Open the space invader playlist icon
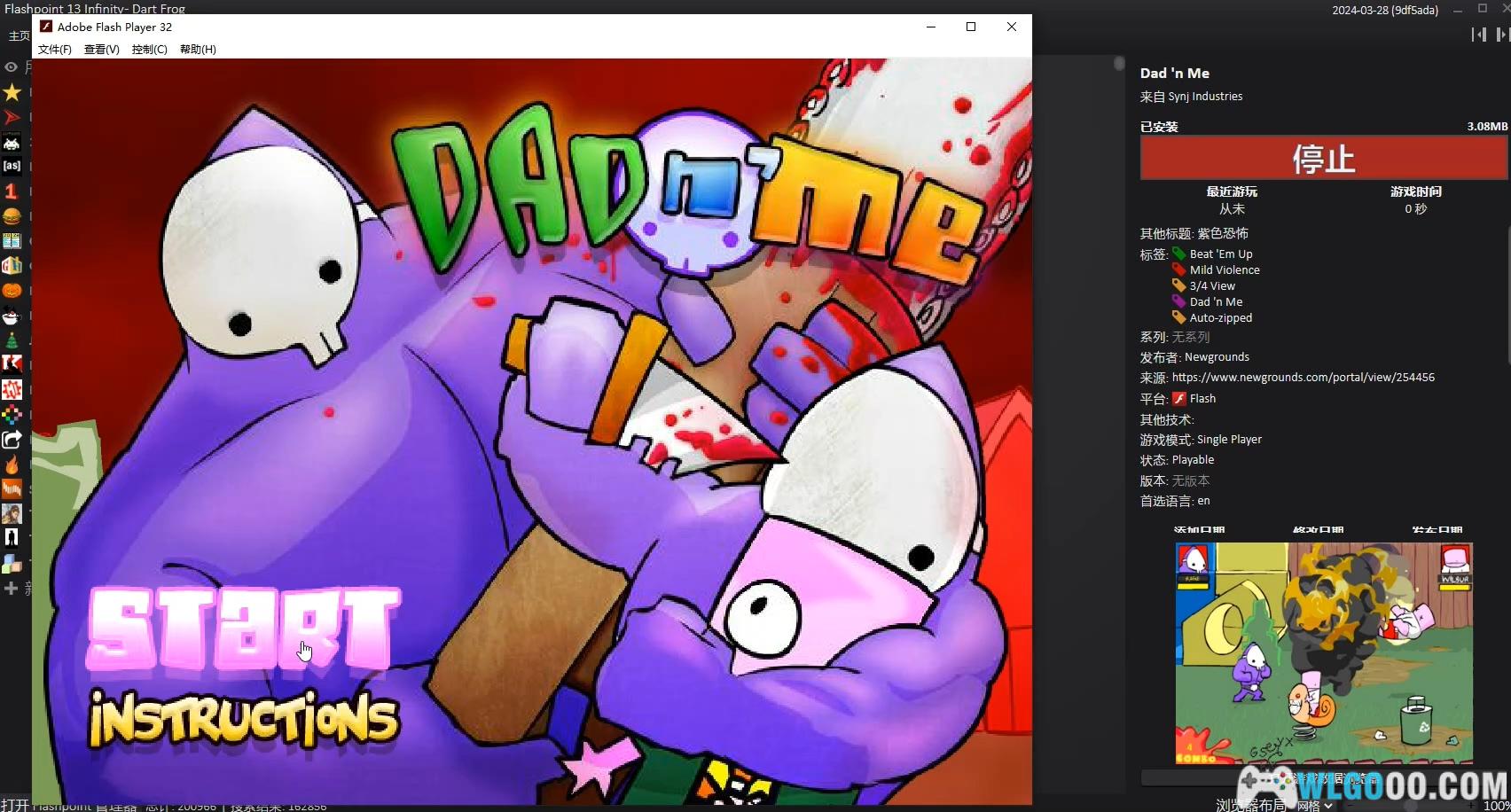The image size is (1511, 812). [12, 142]
